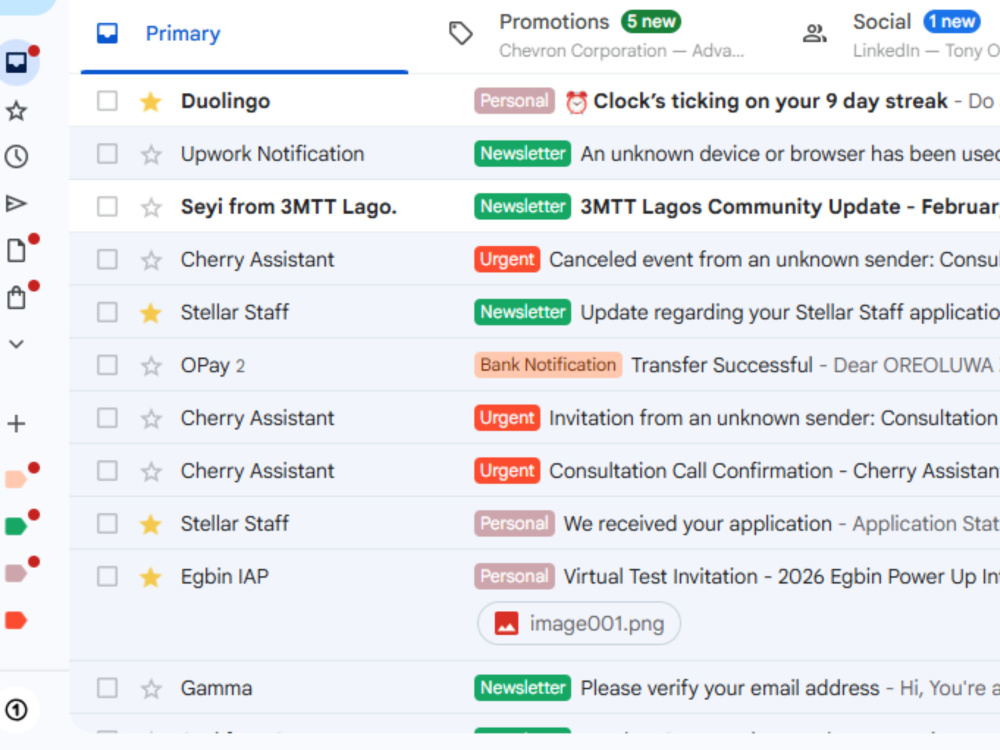Open Purchases via the shopping bag icon
This screenshot has height=750, width=1000.
tap(17, 298)
